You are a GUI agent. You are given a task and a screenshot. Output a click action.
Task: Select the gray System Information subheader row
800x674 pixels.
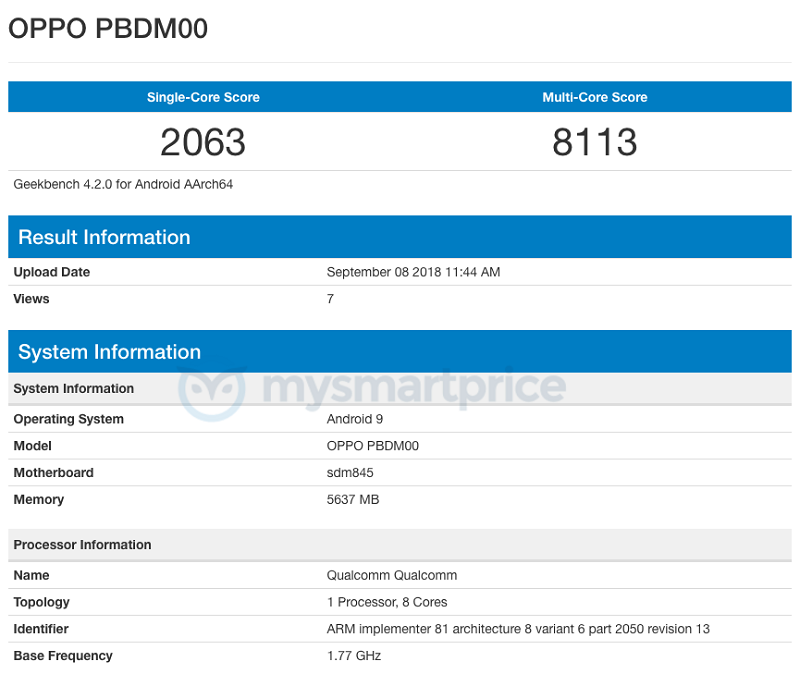point(400,388)
